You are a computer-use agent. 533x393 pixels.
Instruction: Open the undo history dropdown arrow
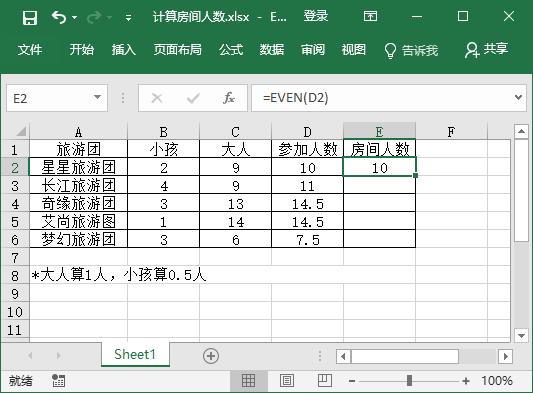click(x=74, y=17)
